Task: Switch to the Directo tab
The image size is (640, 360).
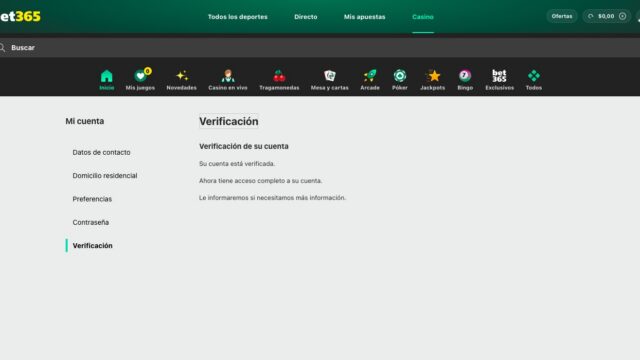Action: [x=306, y=17]
